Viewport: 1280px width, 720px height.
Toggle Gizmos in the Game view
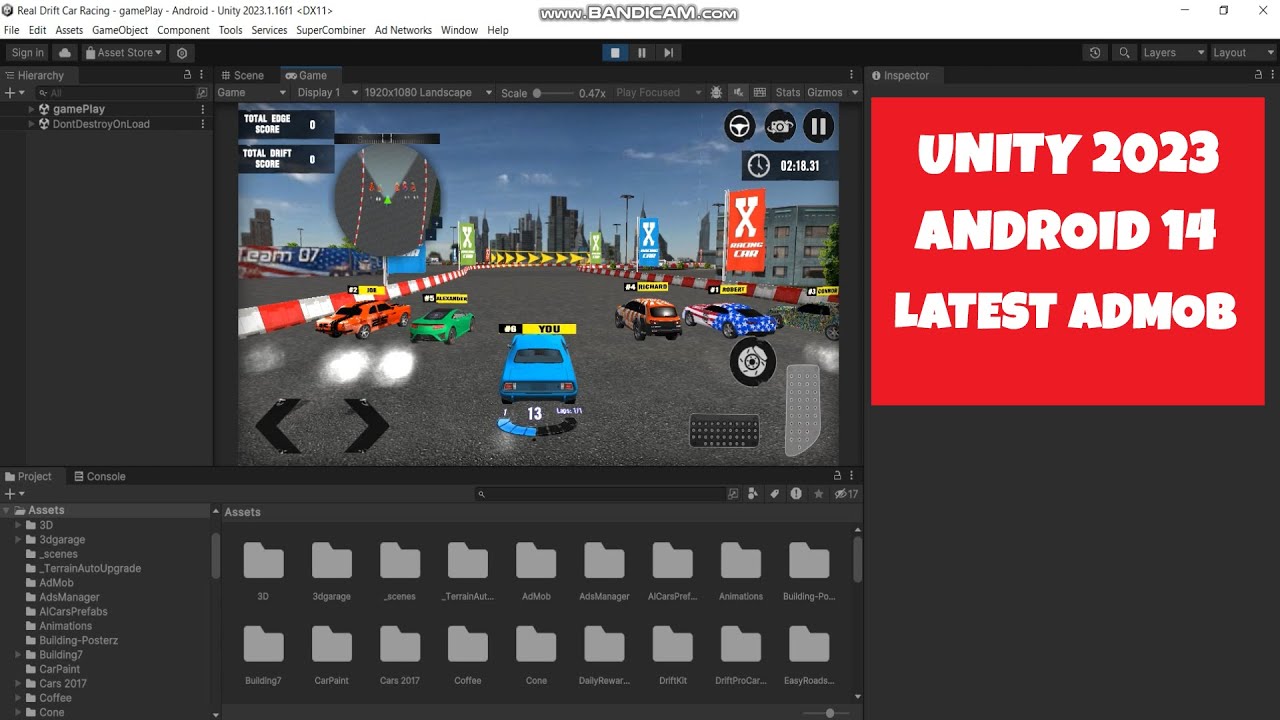[825, 92]
